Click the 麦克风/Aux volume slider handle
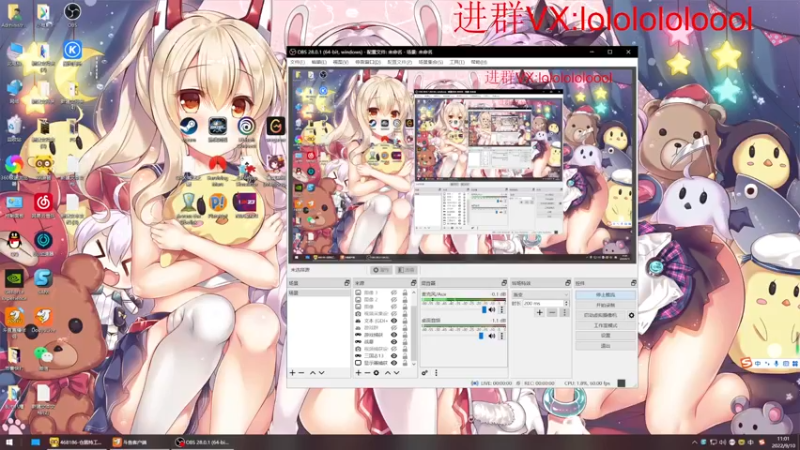The height and width of the screenshot is (450, 800). 484,310
